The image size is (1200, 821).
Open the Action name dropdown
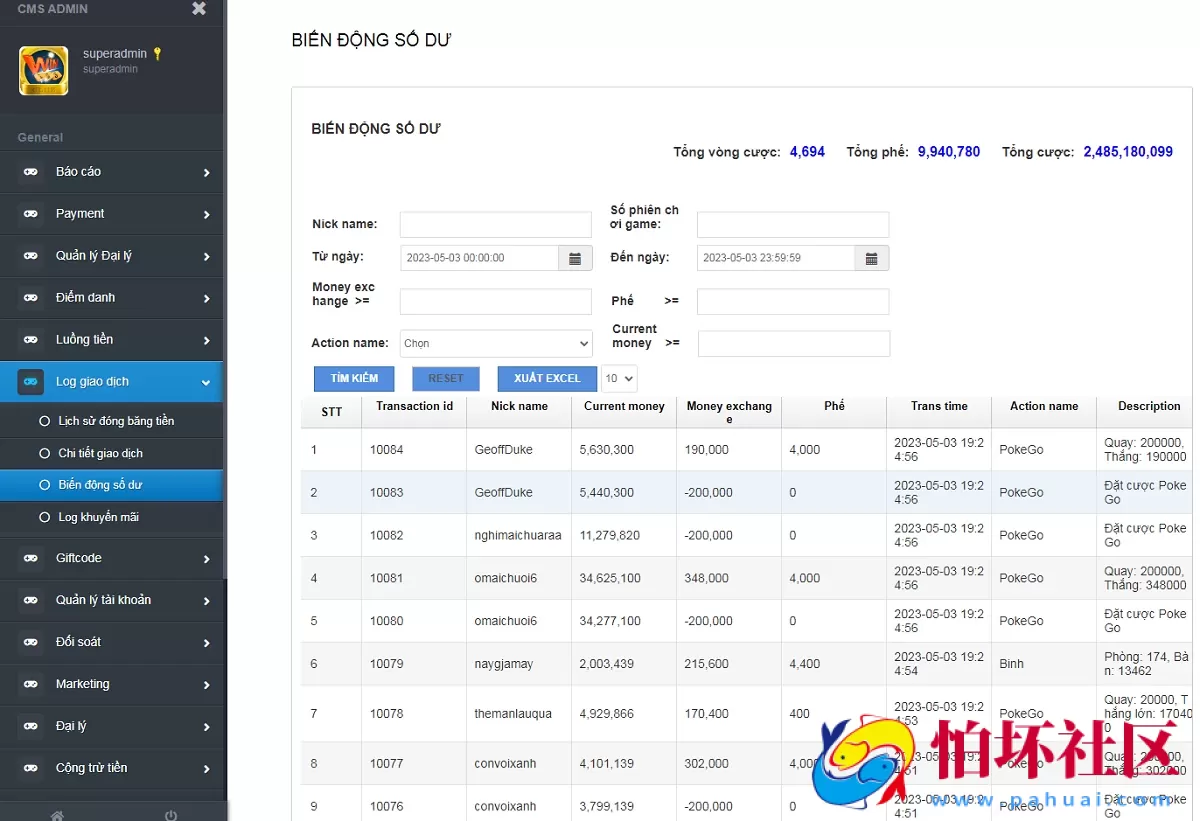495,343
